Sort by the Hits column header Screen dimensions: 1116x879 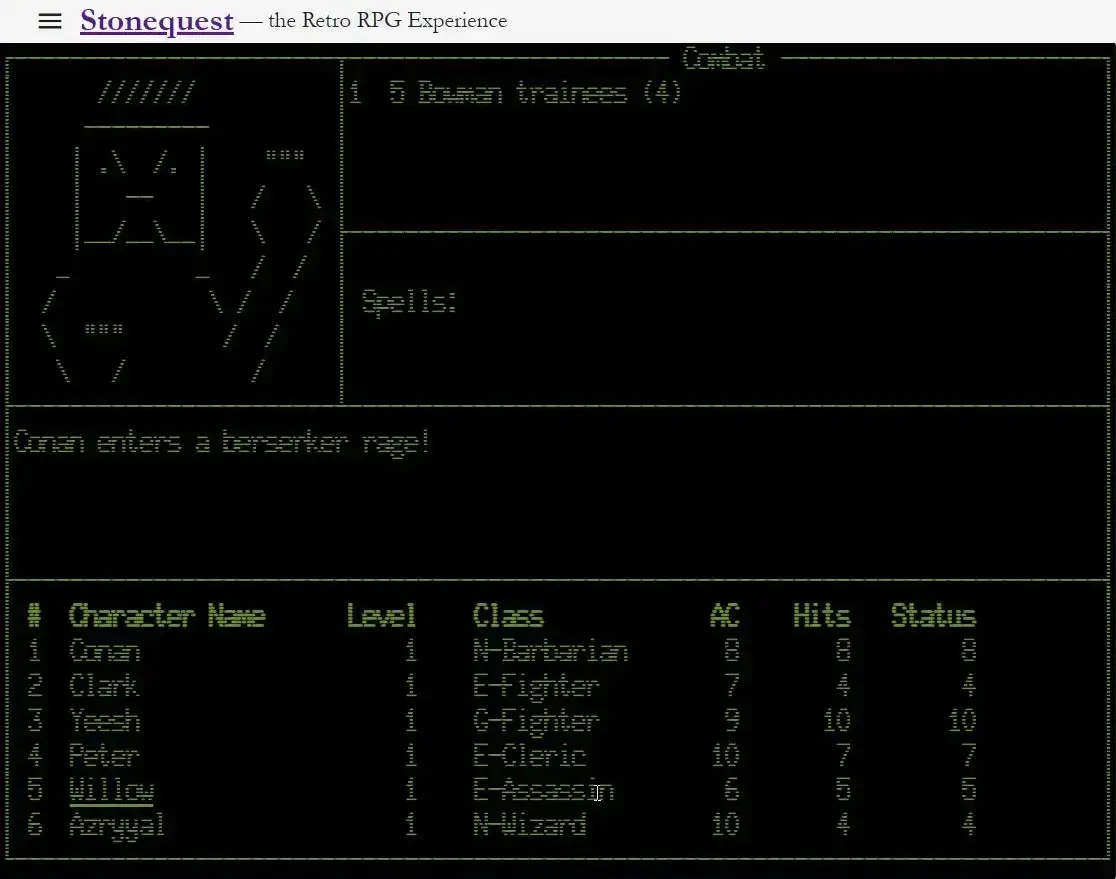[x=820, y=616]
